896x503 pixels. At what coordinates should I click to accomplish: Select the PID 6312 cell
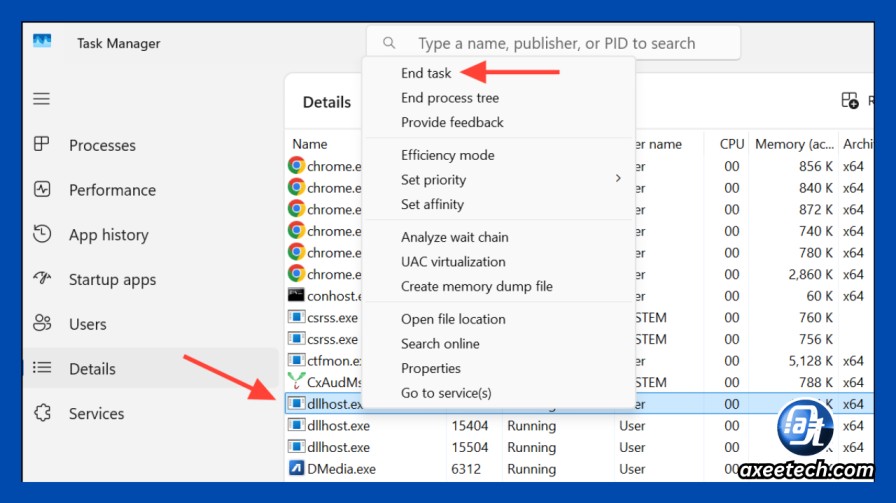pyautogui.click(x=466, y=469)
